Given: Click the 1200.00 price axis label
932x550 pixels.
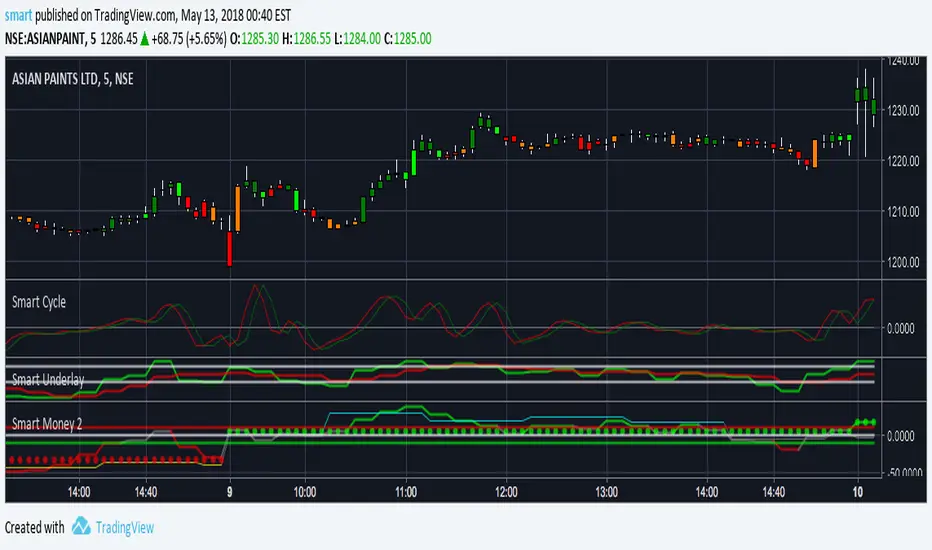Looking at the screenshot, I should tap(903, 262).
